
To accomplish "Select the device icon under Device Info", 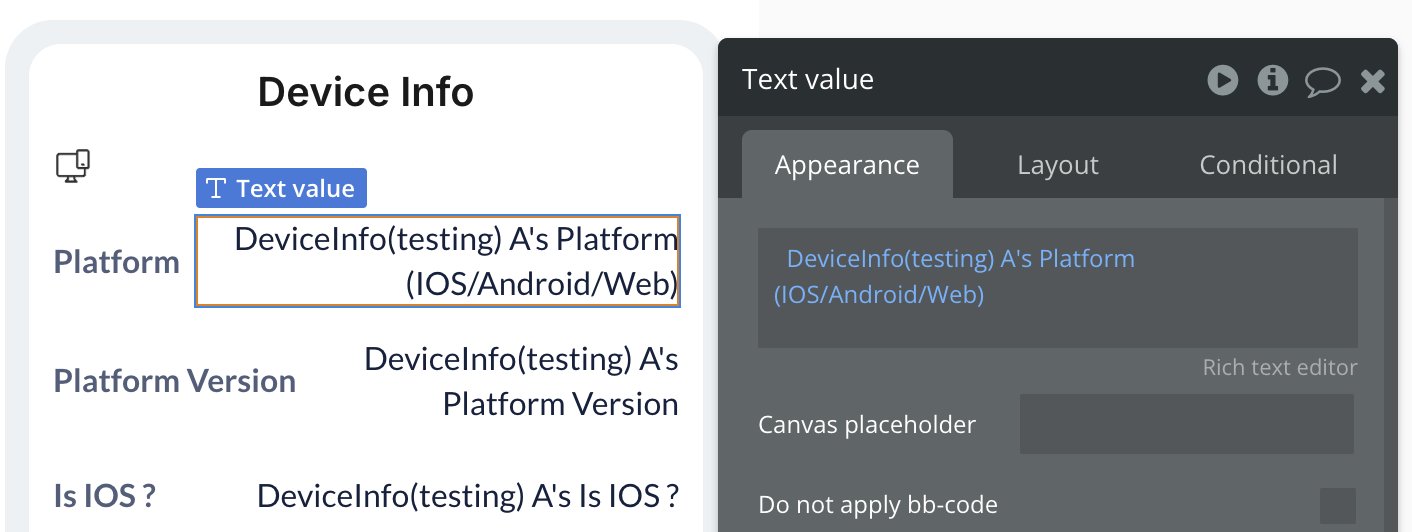I will click(x=72, y=166).
